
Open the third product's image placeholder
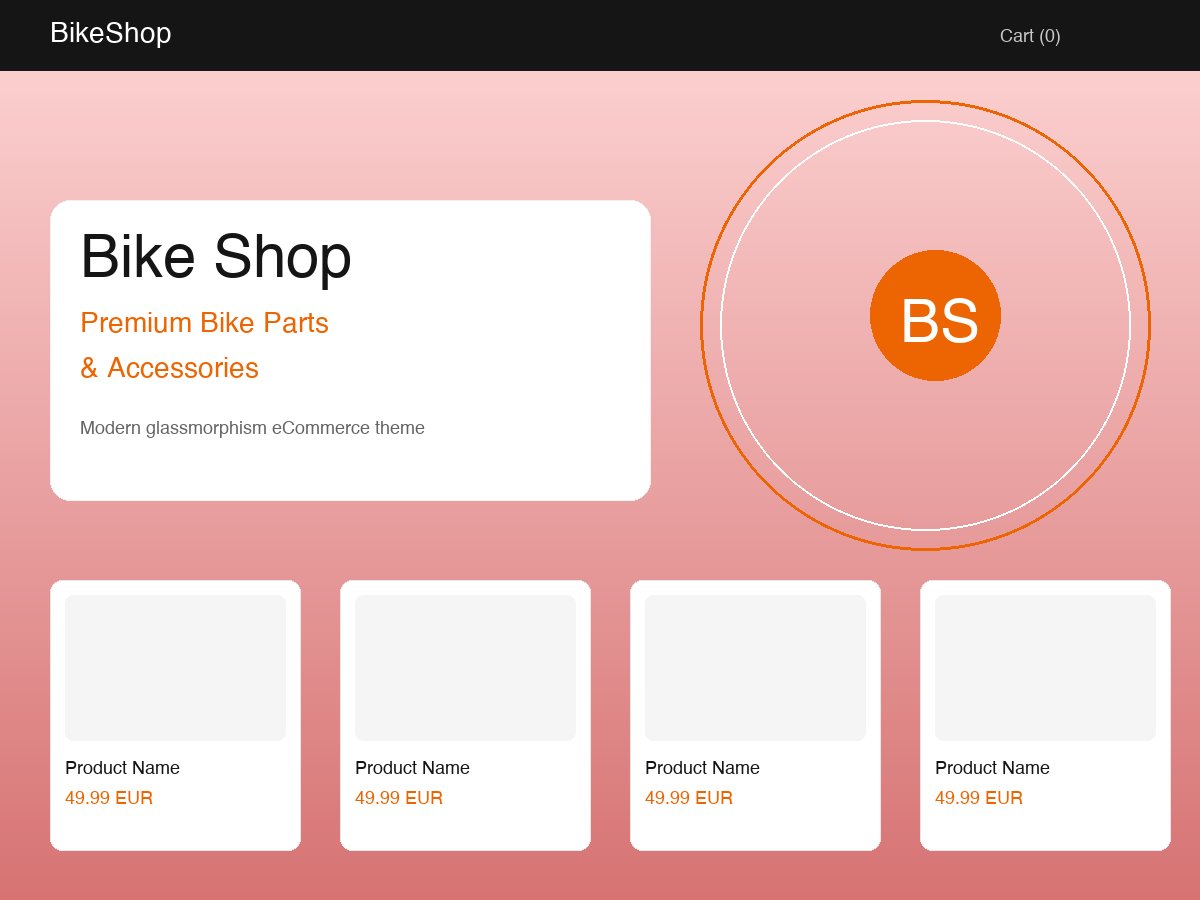pos(755,668)
